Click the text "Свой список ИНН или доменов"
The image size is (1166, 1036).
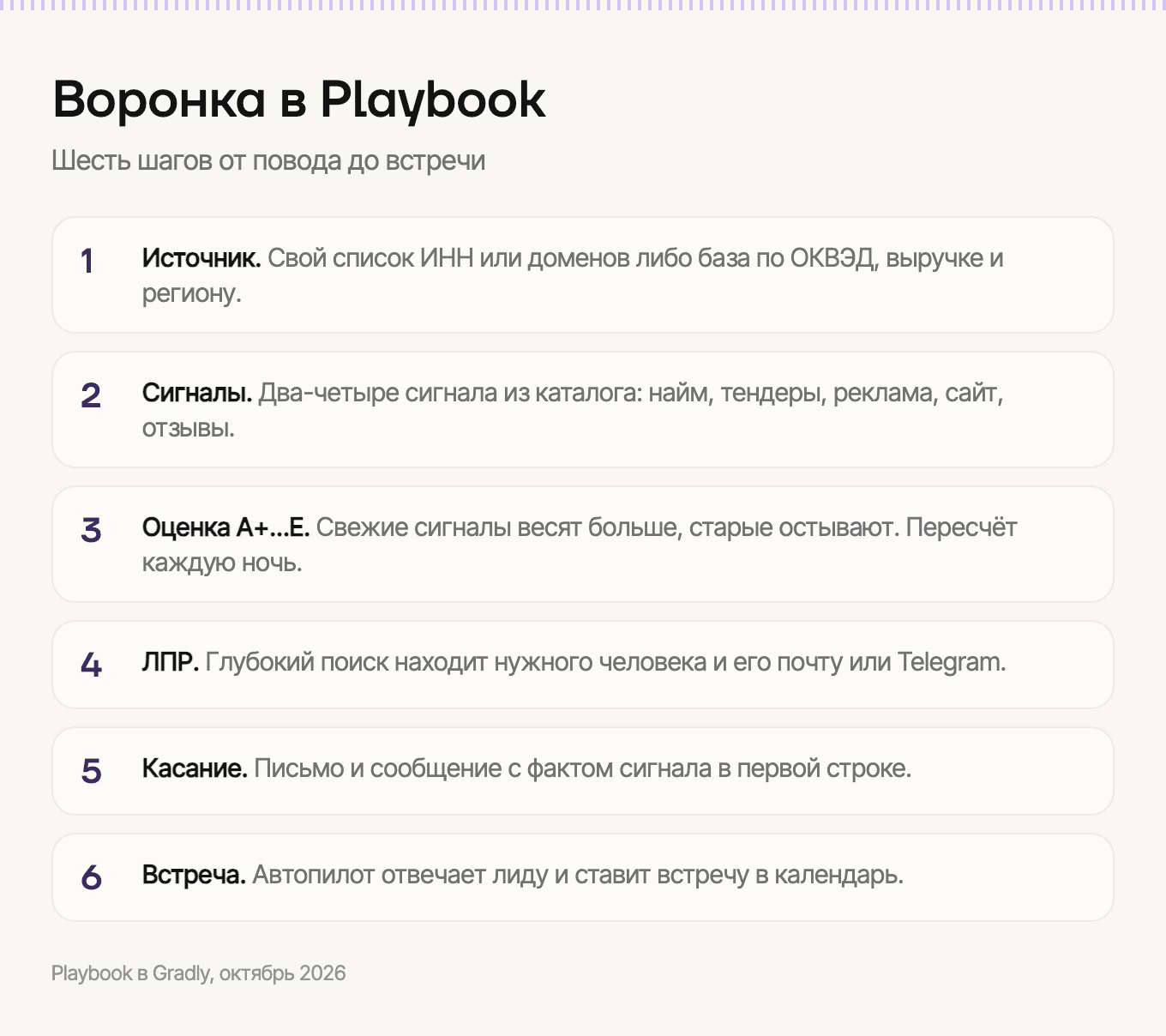coord(448,258)
